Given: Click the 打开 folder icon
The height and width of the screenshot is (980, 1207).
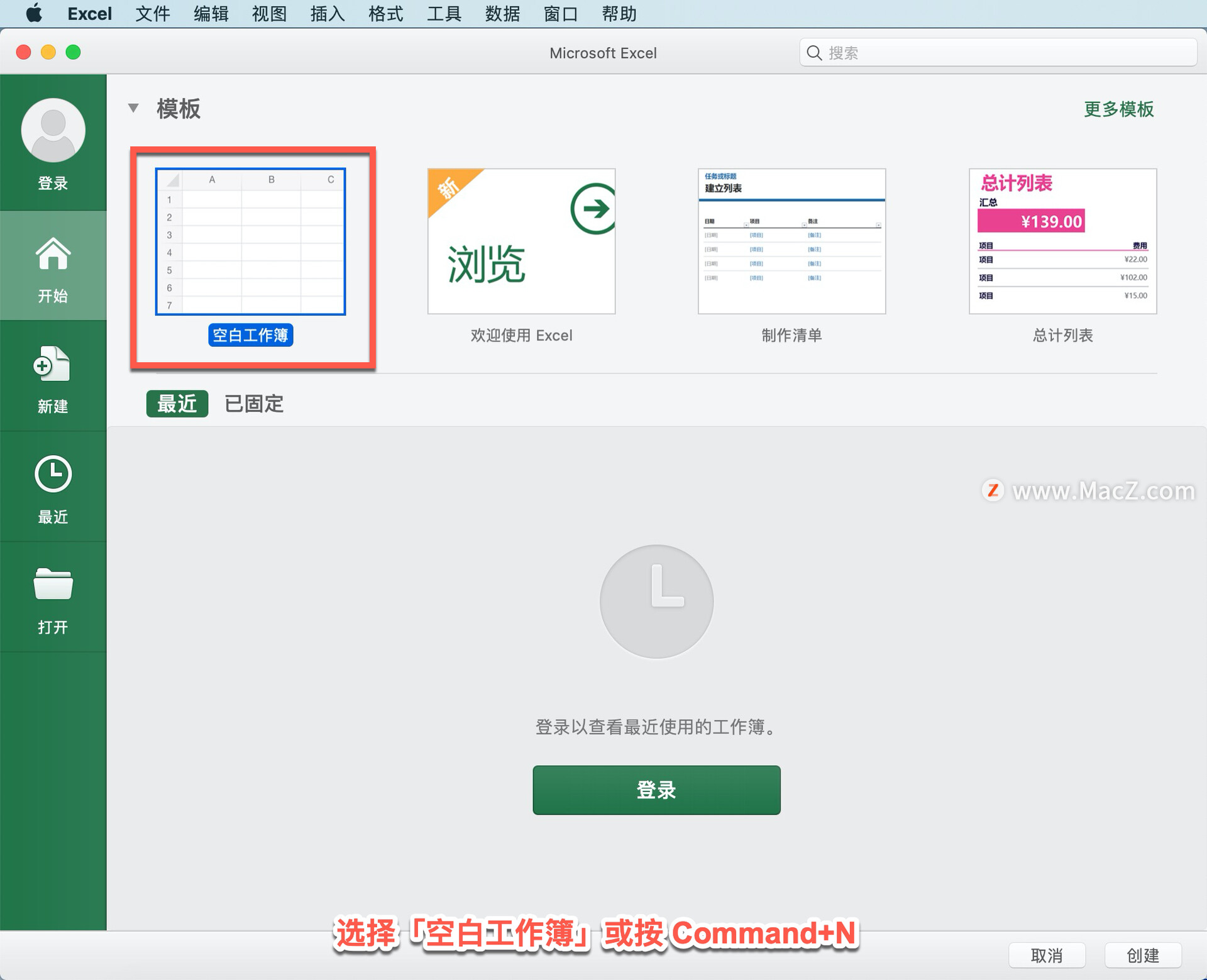Looking at the screenshot, I should [53, 584].
